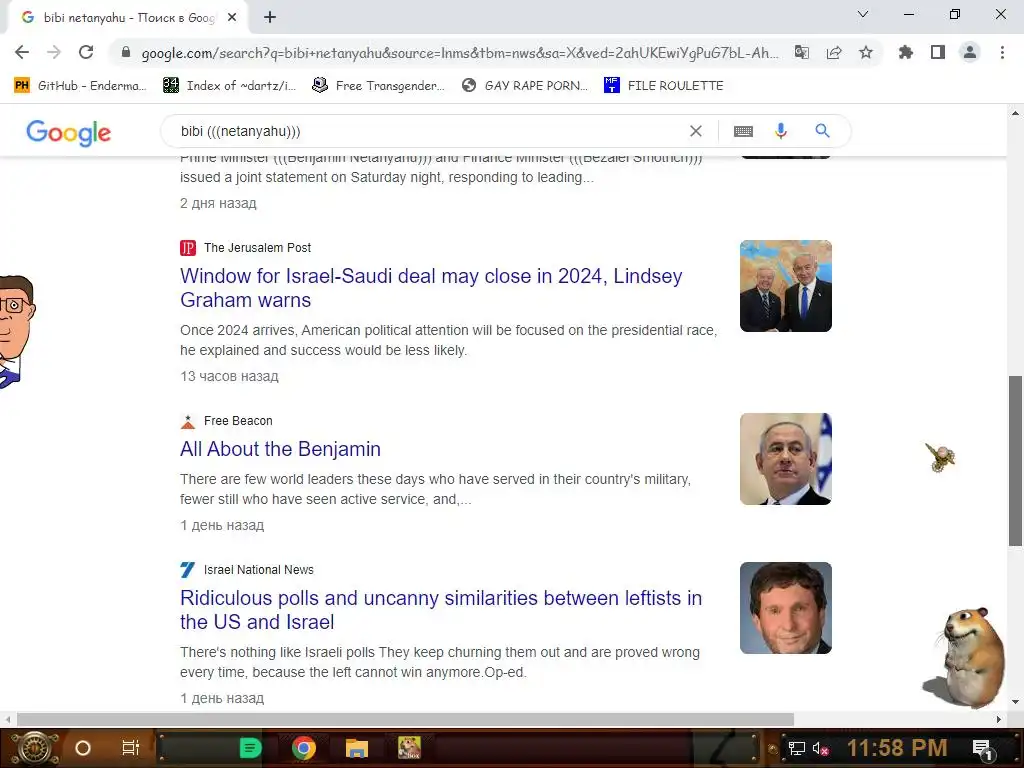
Task: Open a new tab
Action: (x=270, y=18)
